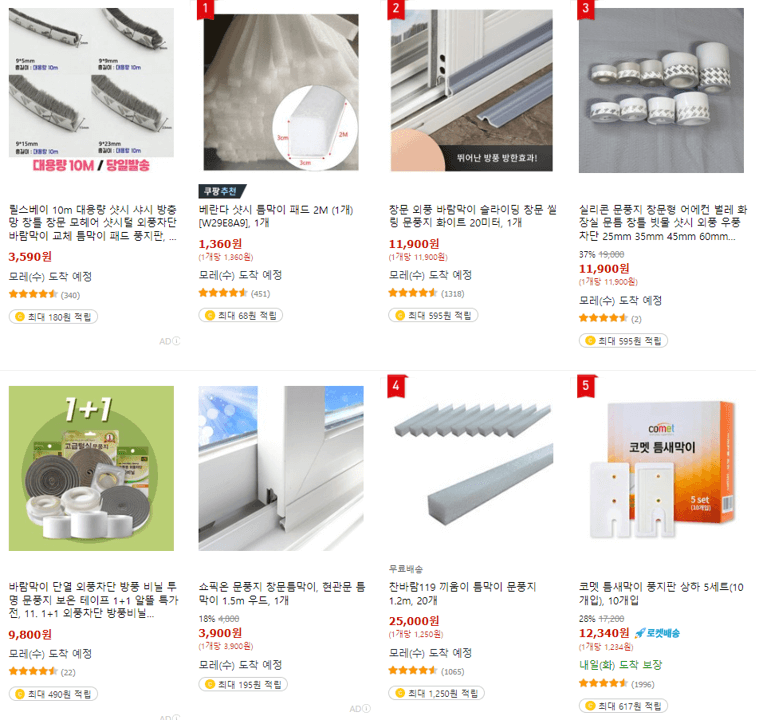This screenshot has width=767, height=720.
Task: Open gray foam strips product image
Action: 472,468
